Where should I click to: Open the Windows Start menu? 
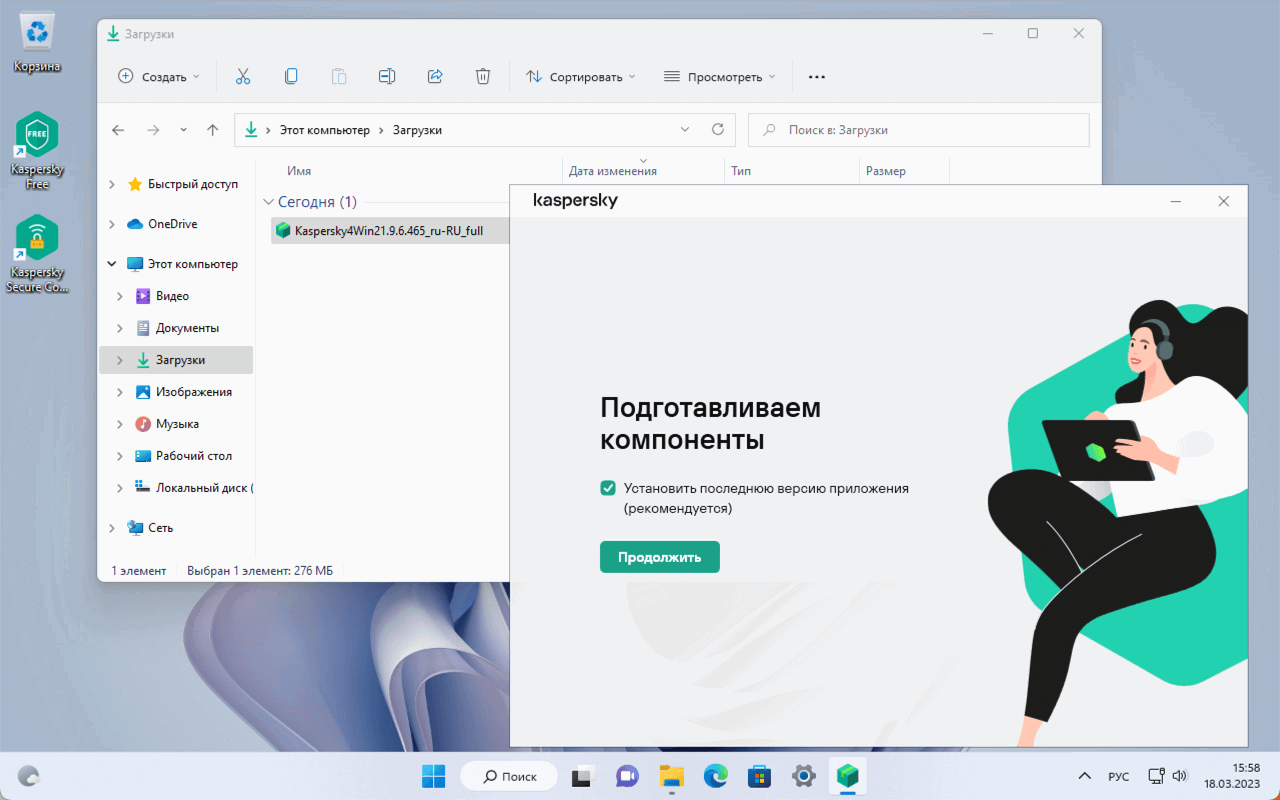tap(434, 776)
